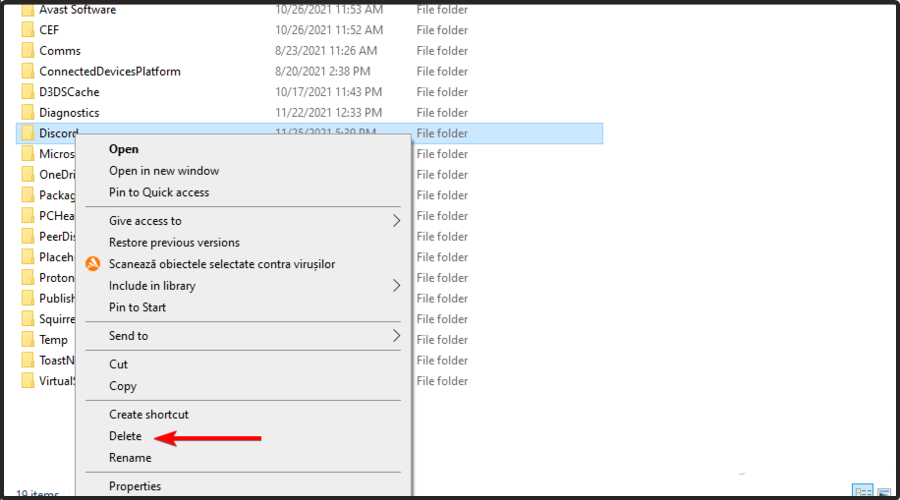Image resolution: width=900 pixels, height=500 pixels.
Task: Click the D3DSCache folder icon
Action: pyautogui.click(x=28, y=92)
